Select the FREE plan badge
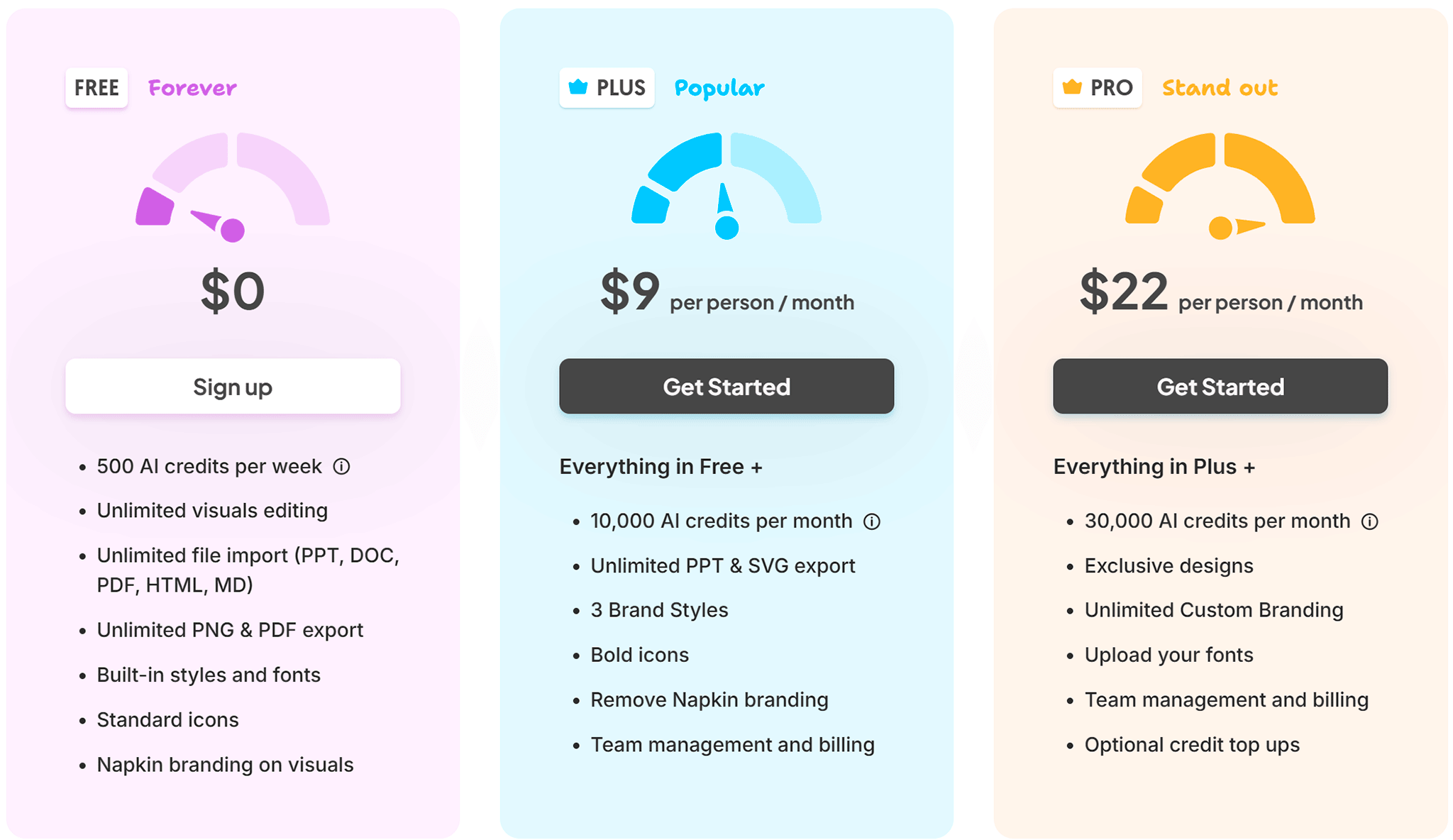This screenshot has width=1453, height=840. click(x=96, y=87)
